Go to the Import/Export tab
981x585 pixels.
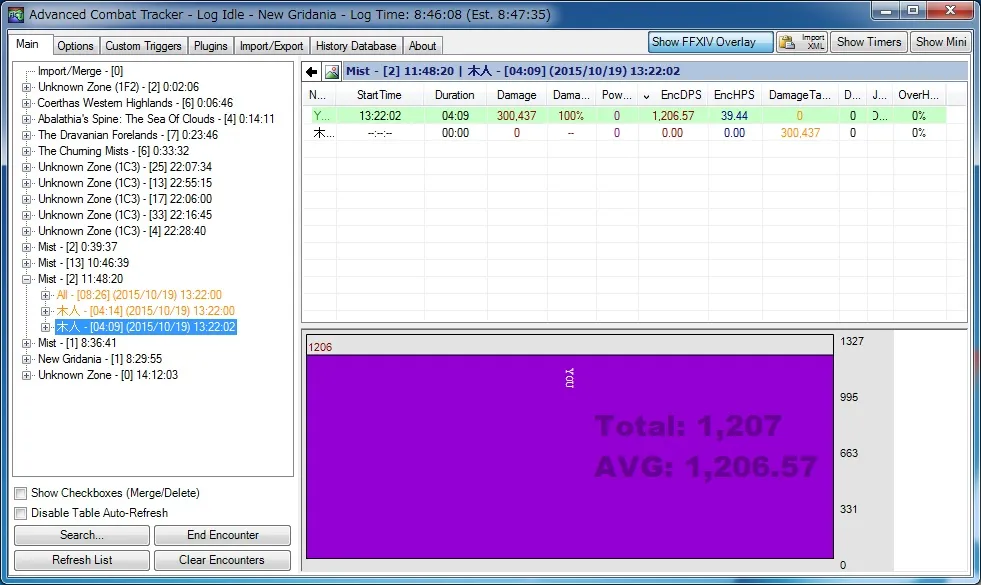pyautogui.click(x=272, y=46)
